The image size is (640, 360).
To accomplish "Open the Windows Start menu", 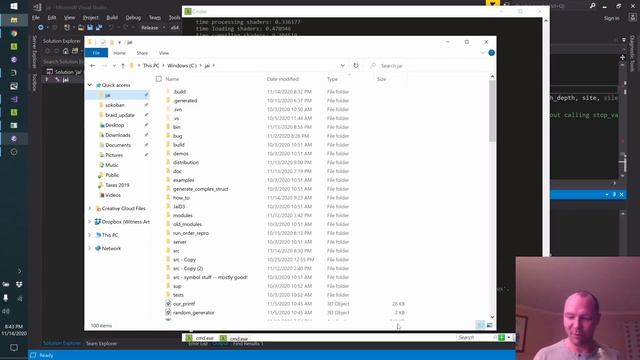I will [13, 6].
